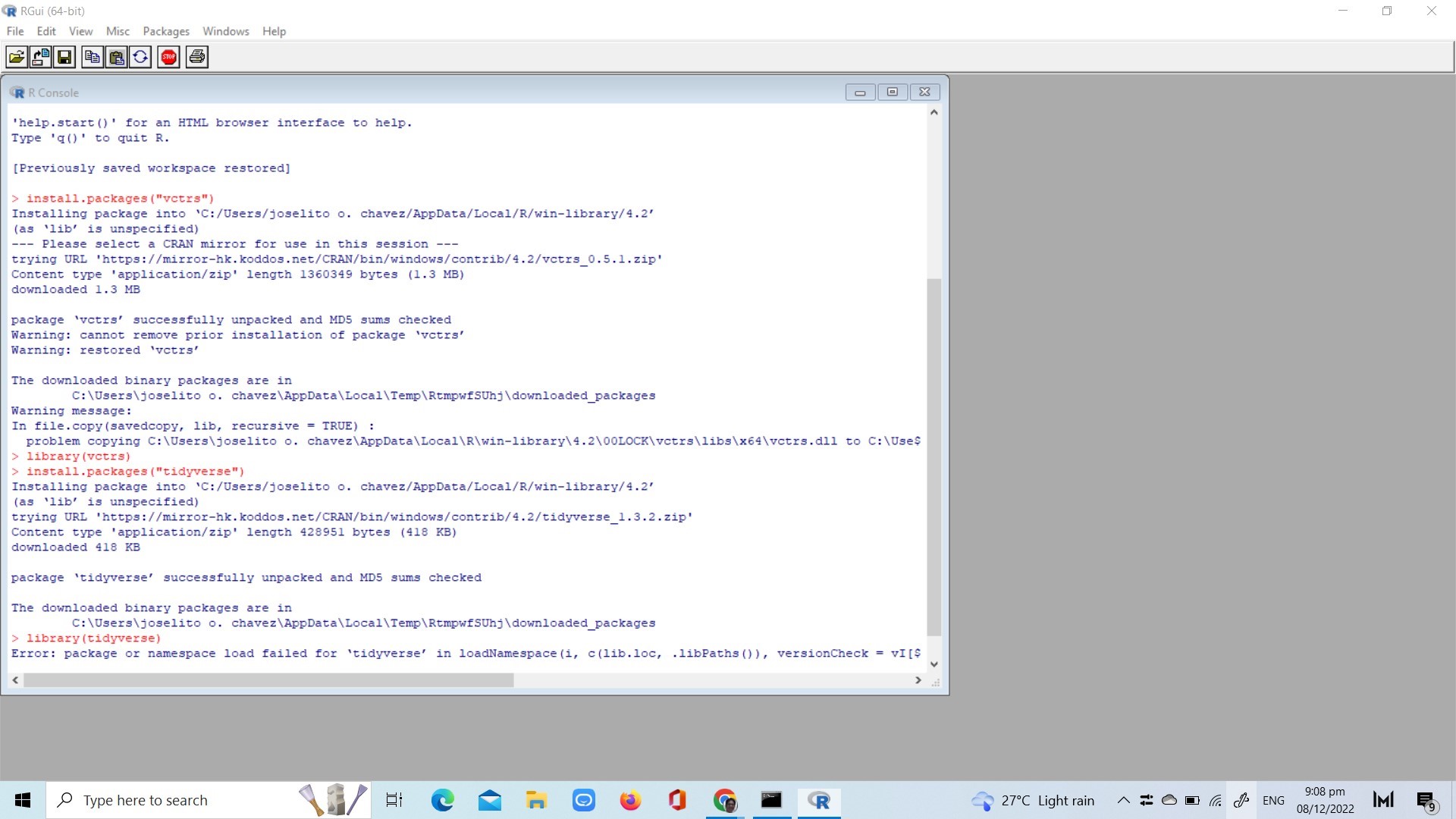Viewport: 1456px width, 819px height.
Task: Open a script using the Open toolbar icon
Action: point(15,57)
